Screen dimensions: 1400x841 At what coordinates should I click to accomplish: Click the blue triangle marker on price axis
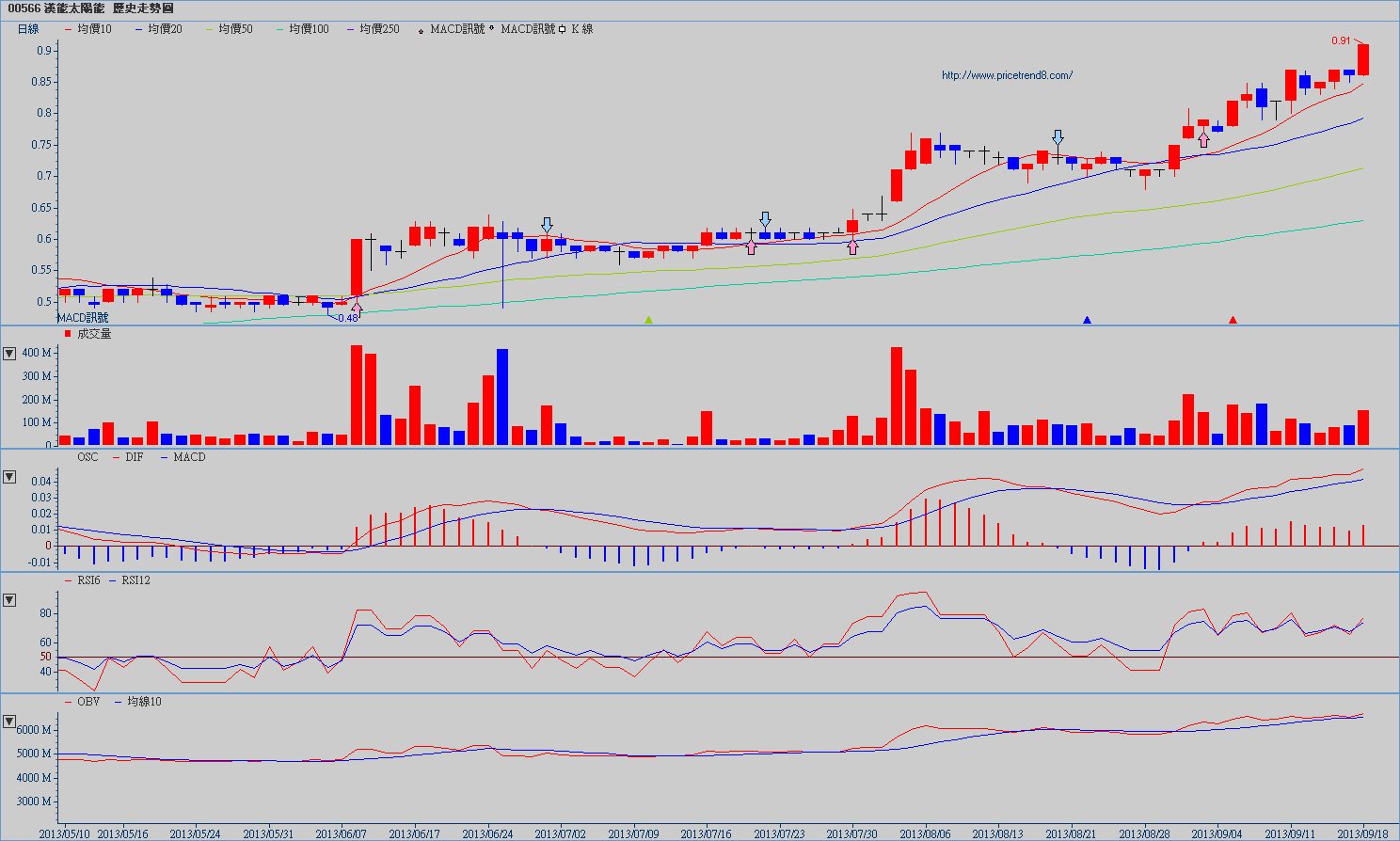pos(1087,321)
